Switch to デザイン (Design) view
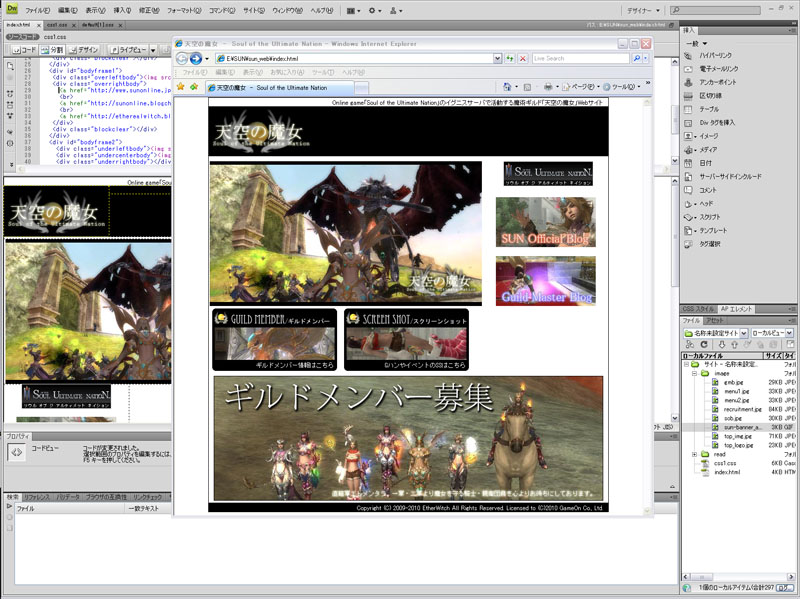Screen dimensions: 800x599 click(84, 50)
